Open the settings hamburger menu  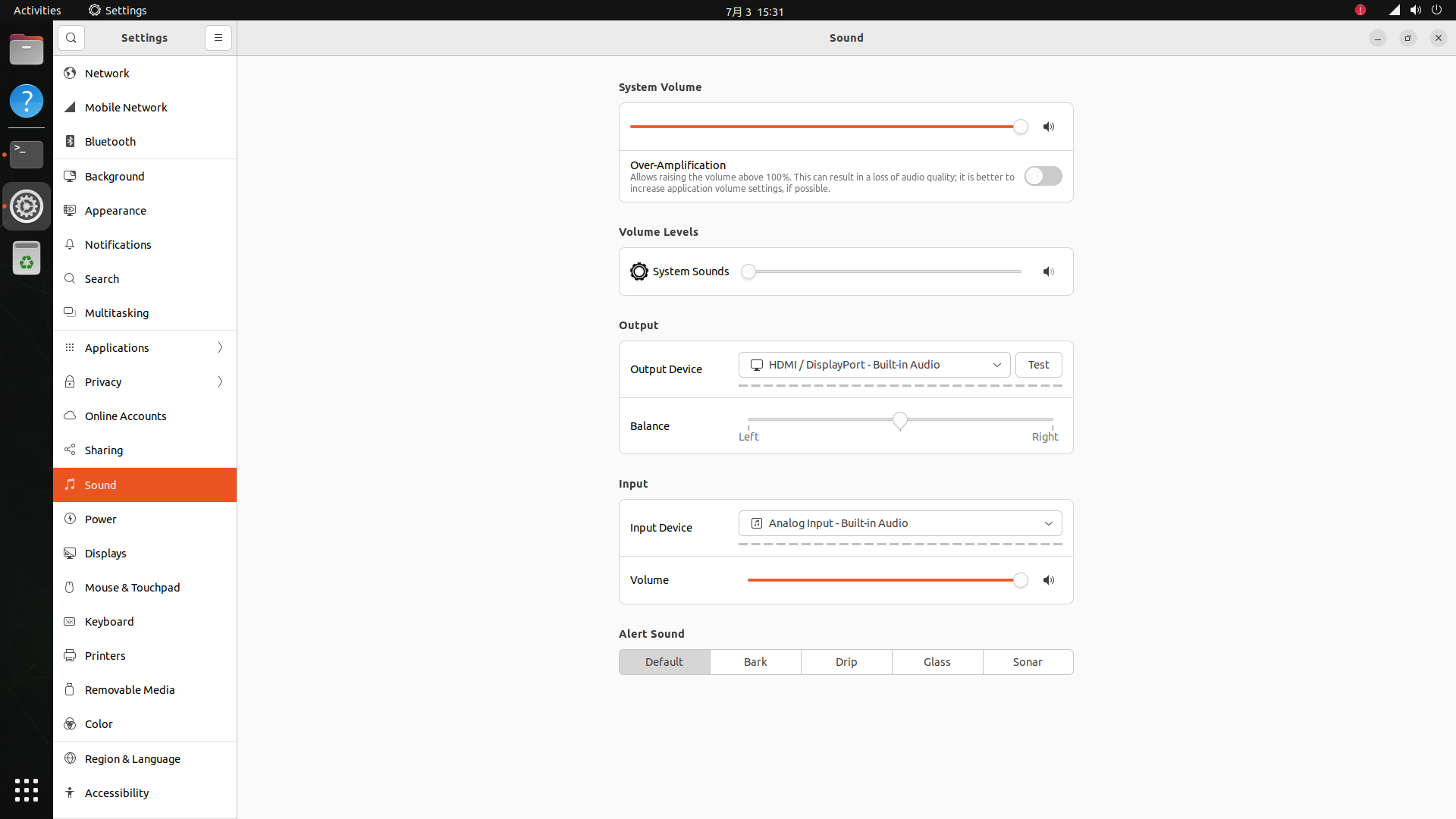tap(218, 38)
